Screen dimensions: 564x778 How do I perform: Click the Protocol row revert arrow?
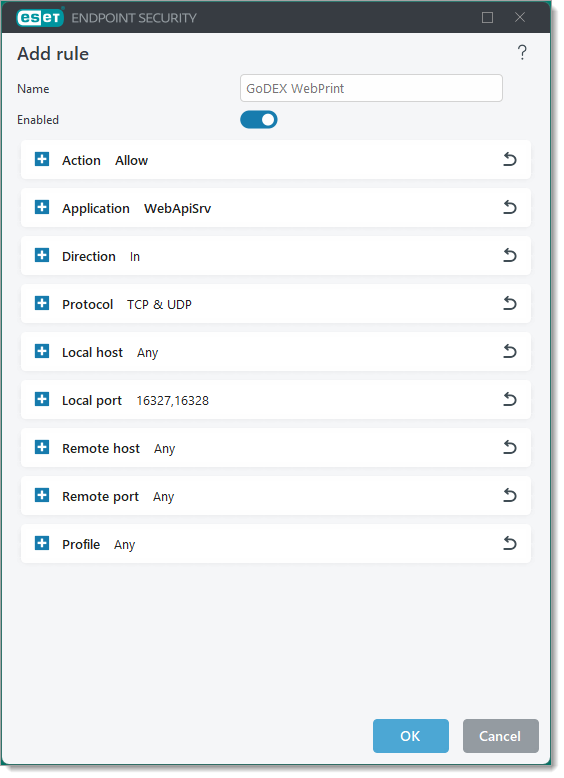click(x=509, y=303)
